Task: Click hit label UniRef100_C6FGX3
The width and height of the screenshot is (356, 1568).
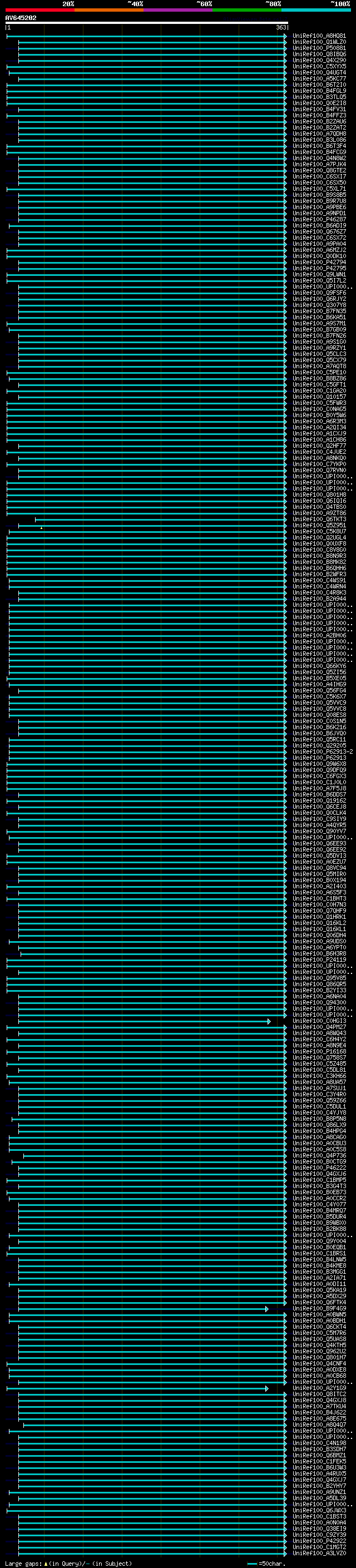Action: [x=319, y=776]
